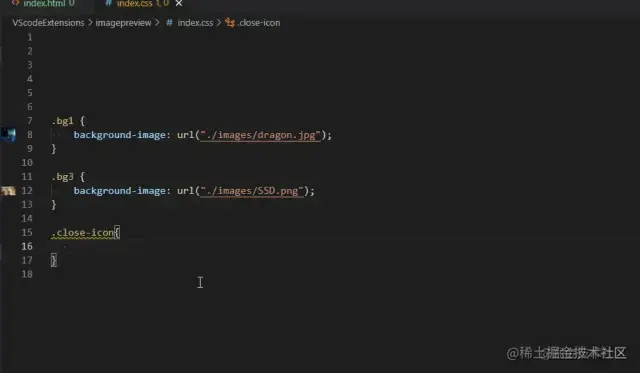Click the .bg1 selector text
Screen dimensions: 640x373
[63, 121]
